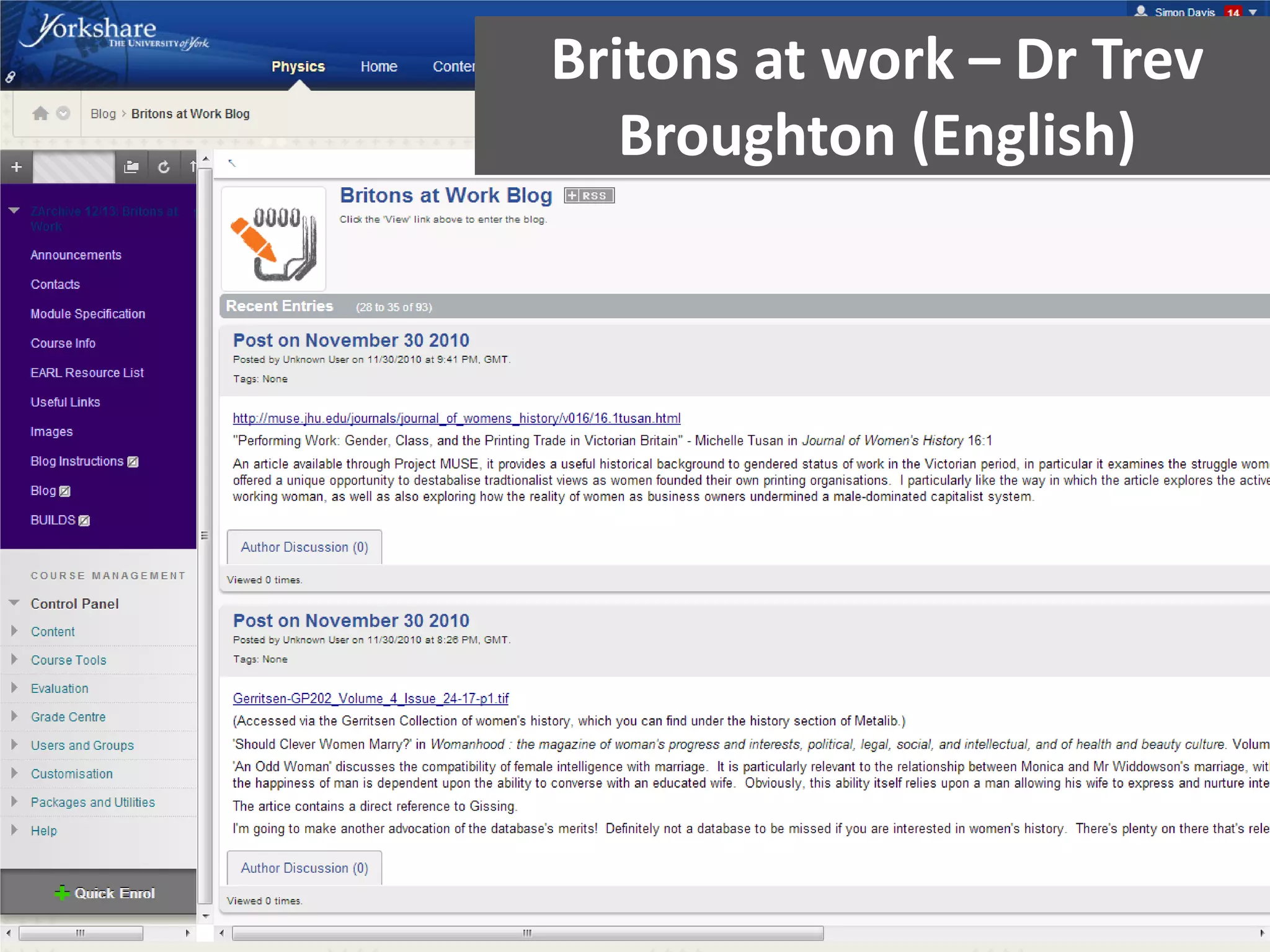
Task: Click the first Post on November 30 2010 title
Action: [351, 340]
